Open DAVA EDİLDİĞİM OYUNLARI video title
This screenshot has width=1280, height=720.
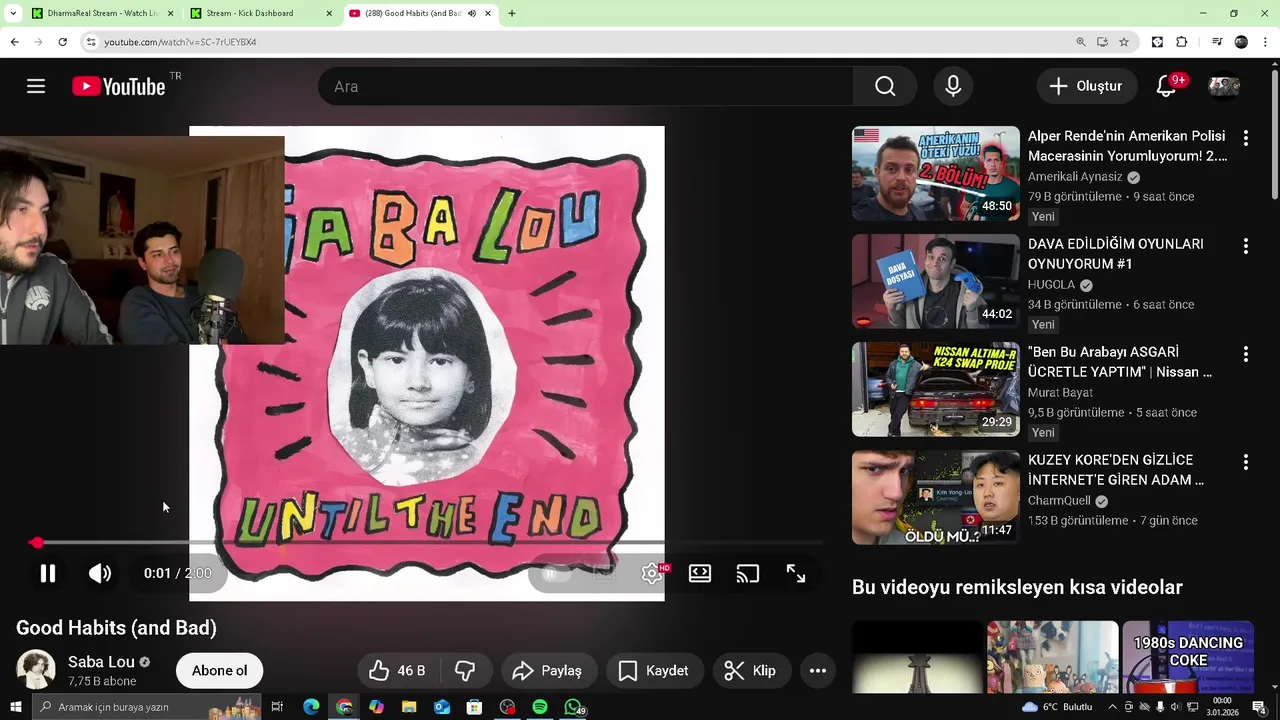(1116, 254)
